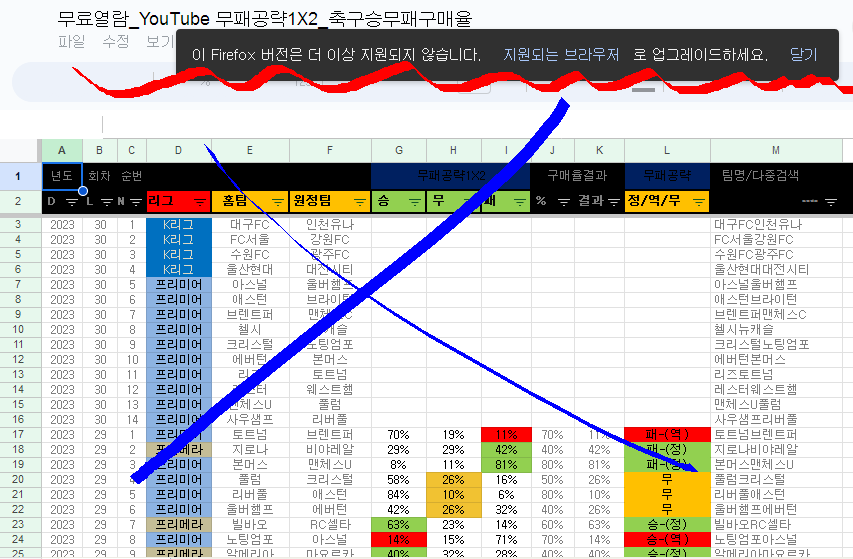Open the filter icon on the N (순번) header

click(x=136, y=202)
